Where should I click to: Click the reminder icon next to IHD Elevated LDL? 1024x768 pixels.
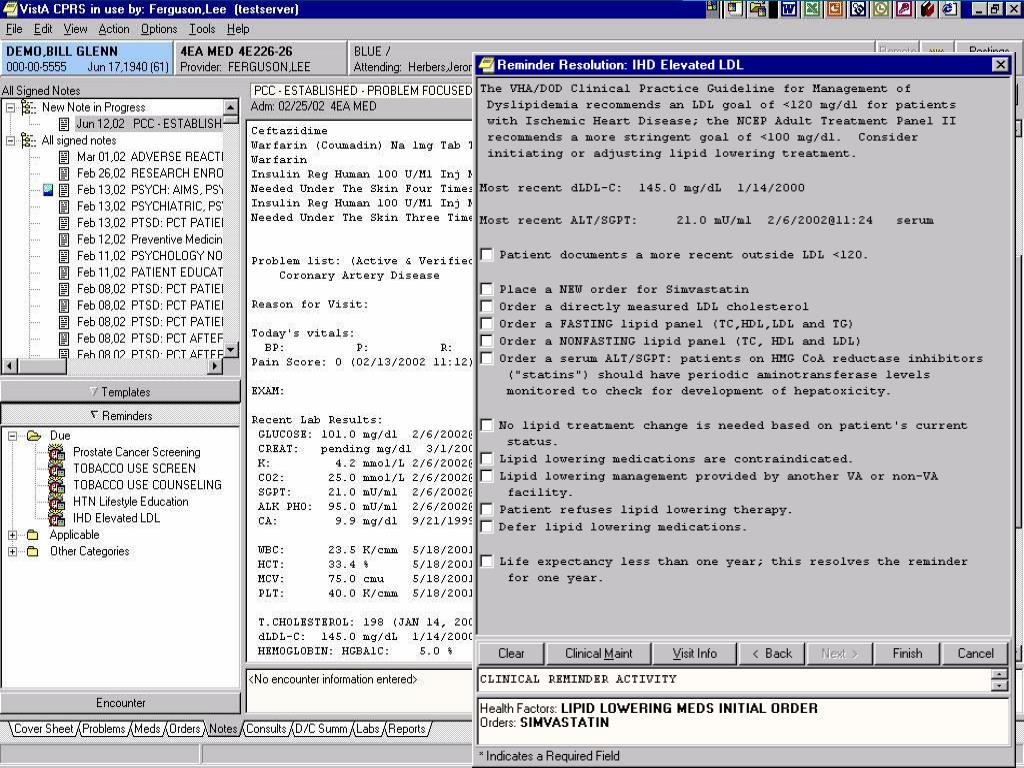(x=57, y=518)
